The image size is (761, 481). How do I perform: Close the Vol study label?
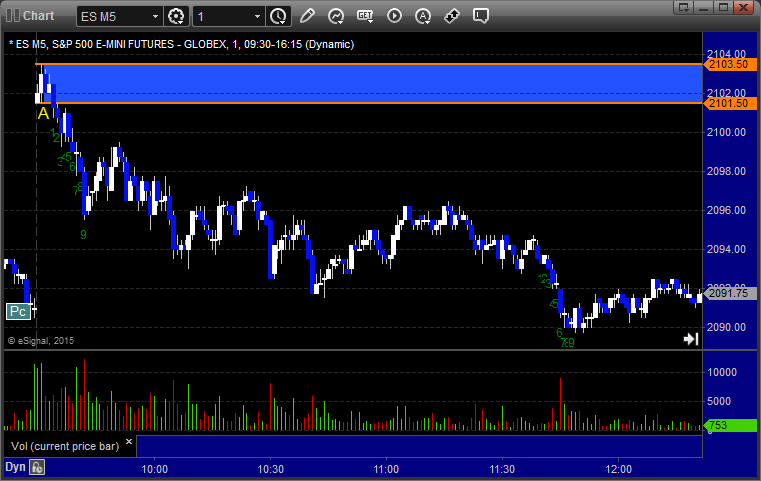(129, 442)
